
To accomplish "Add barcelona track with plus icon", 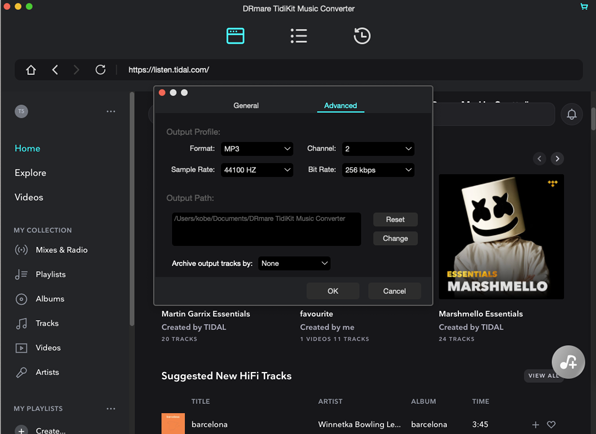I will [x=535, y=424].
